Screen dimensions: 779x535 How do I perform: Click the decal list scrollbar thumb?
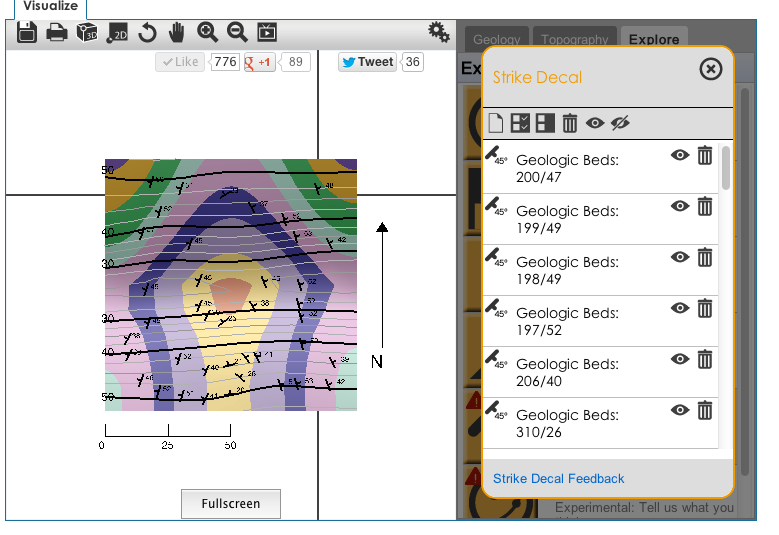click(x=725, y=167)
